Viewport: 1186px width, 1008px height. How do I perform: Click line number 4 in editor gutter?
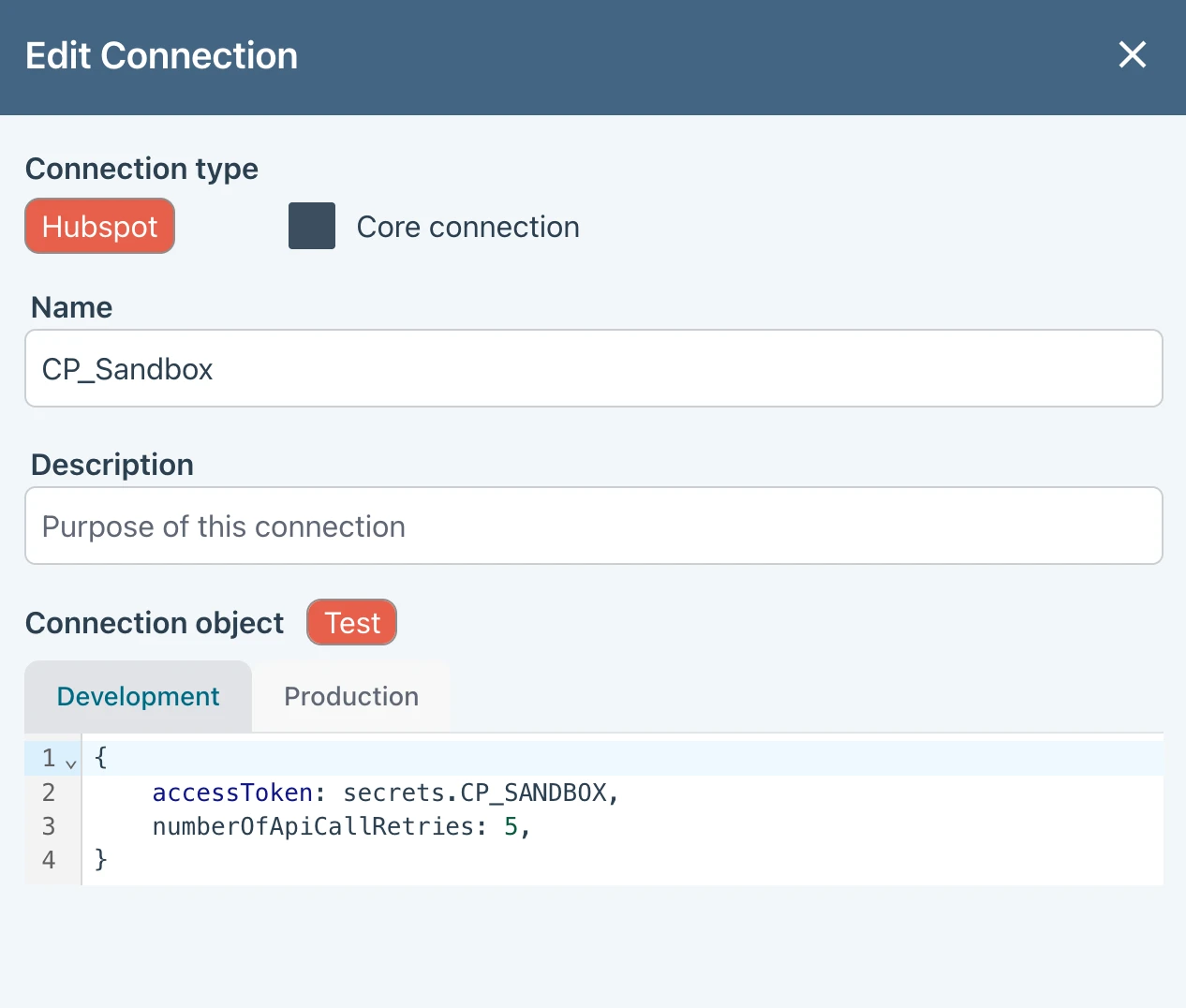49,860
